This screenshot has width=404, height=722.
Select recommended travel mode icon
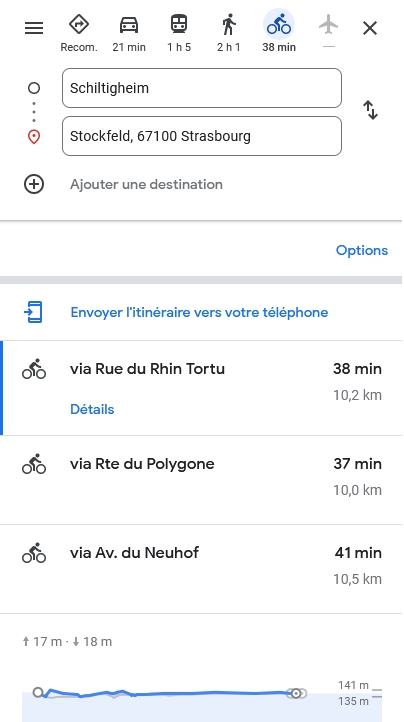(x=79, y=24)
